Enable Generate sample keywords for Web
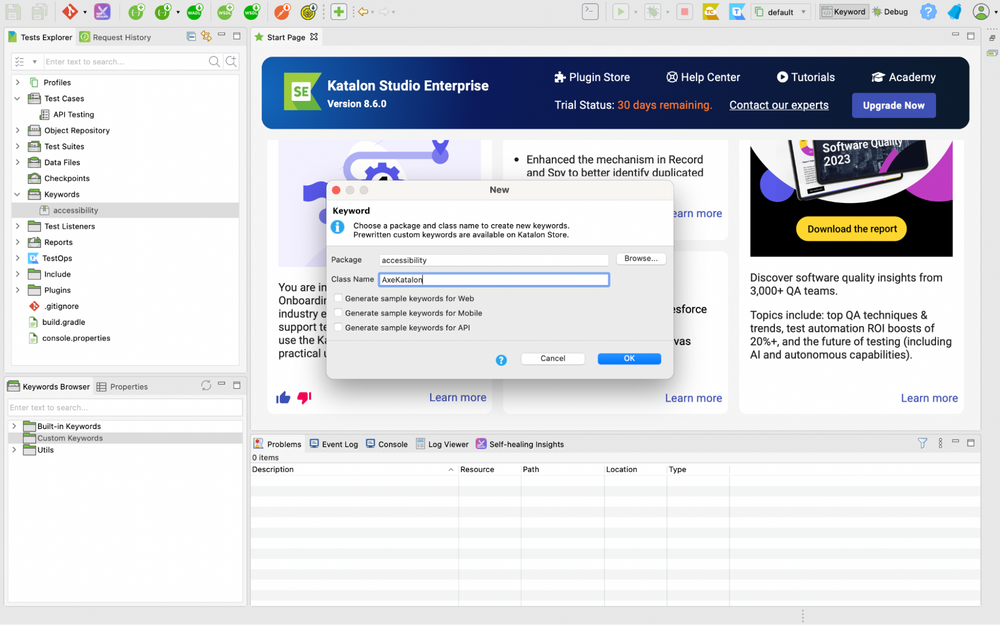 (x=339, y=298)
